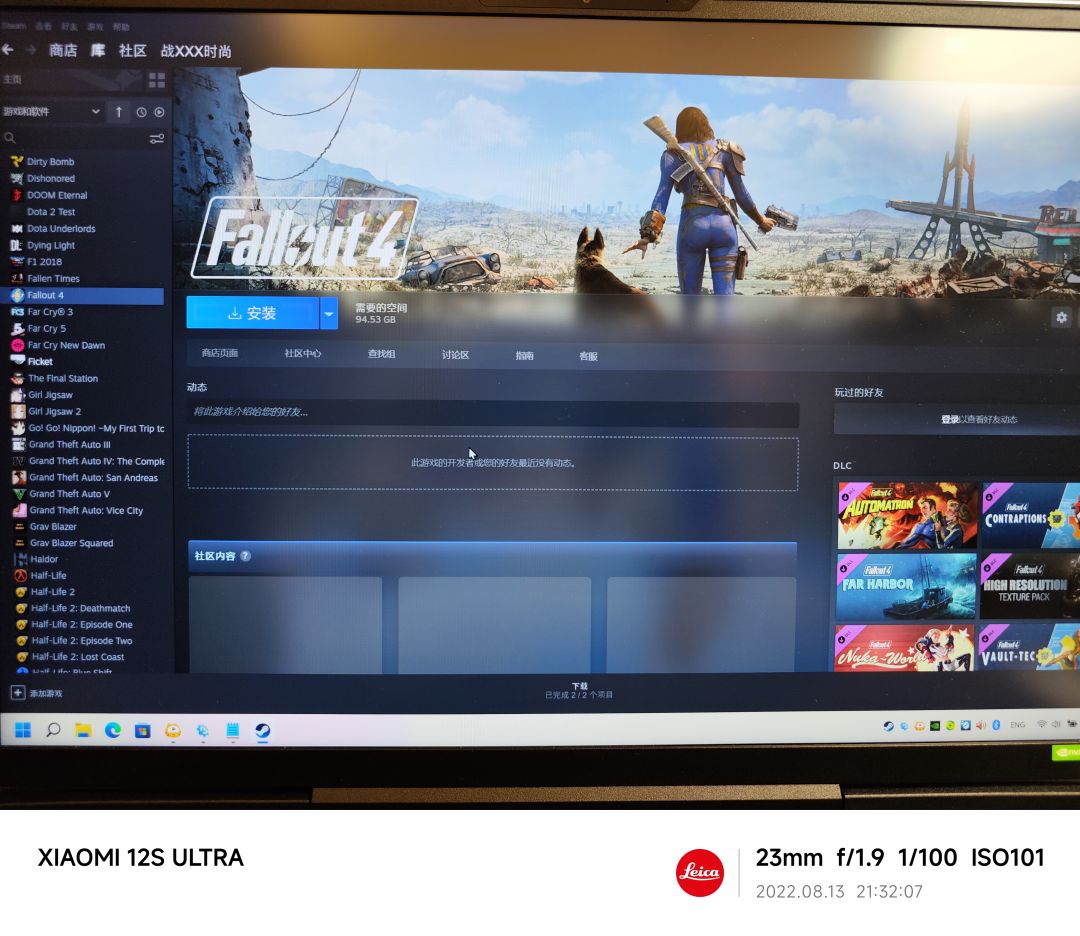This screenshot has height=936, width=1080.
Task: Open the Contraptions DLC thumbnail
Action: coord(1031,515)
